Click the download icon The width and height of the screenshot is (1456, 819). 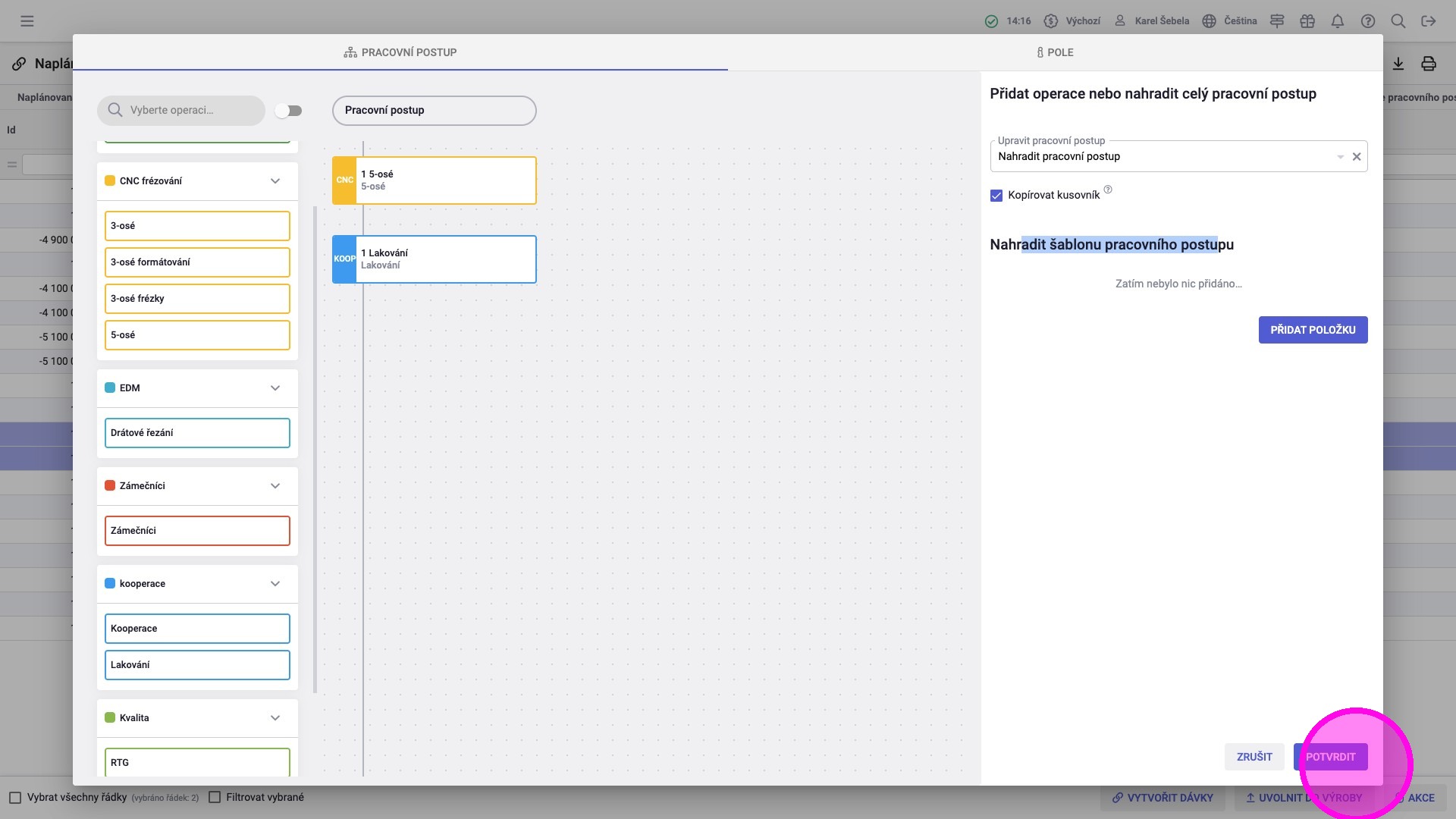click(1398, 64)
